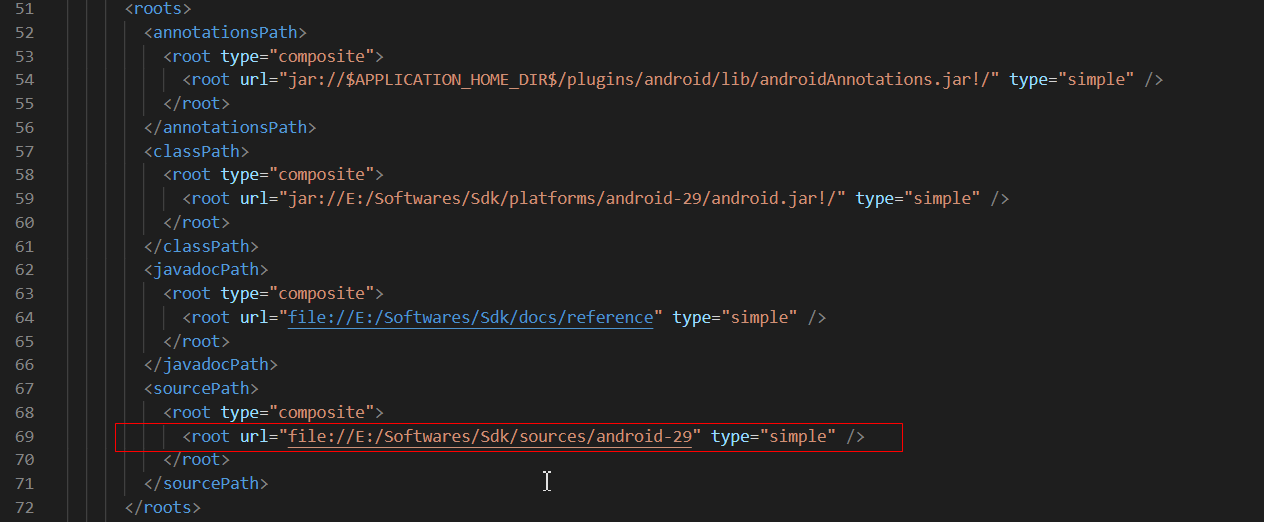Click type="composite" on line 63

pos(297,294)
